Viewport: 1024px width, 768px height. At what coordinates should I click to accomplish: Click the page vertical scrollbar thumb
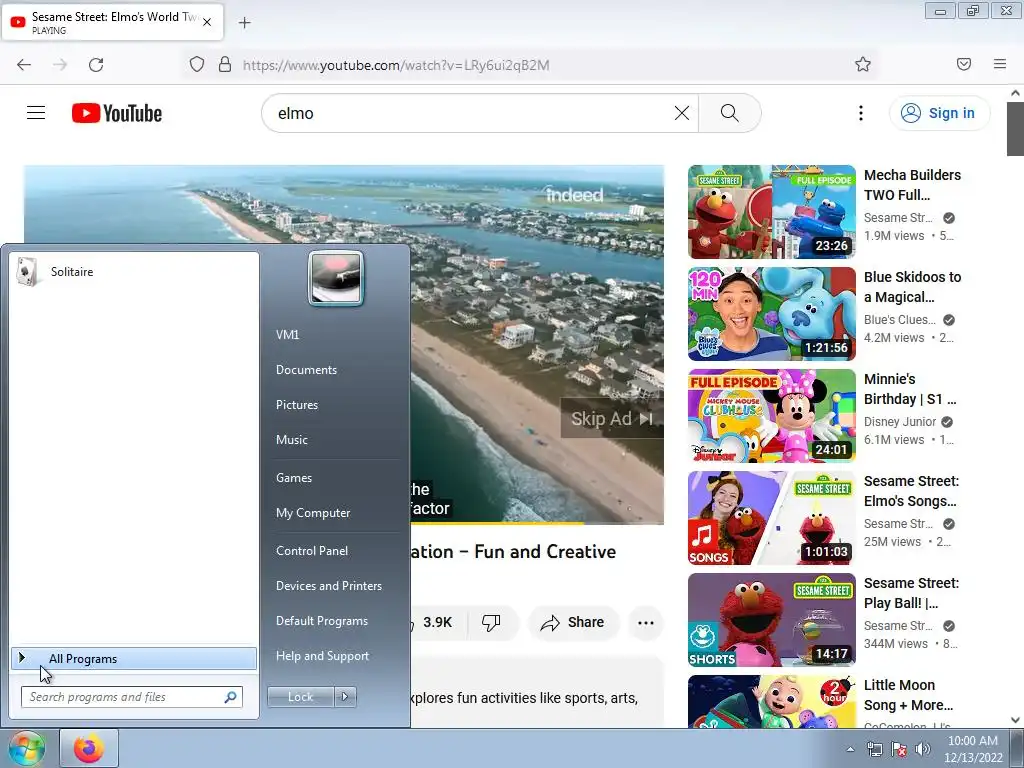1015,129
